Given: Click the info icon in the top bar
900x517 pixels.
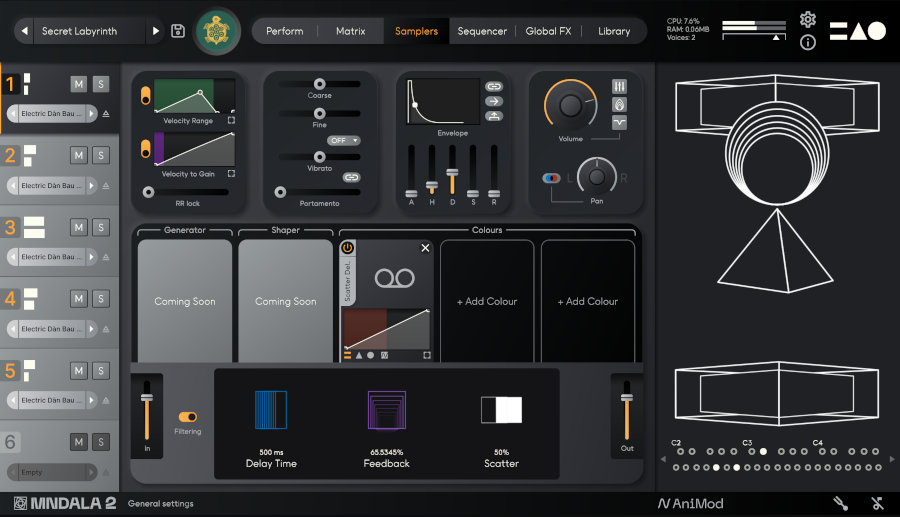Looking at the screenshot, I should tap(808, 42).
